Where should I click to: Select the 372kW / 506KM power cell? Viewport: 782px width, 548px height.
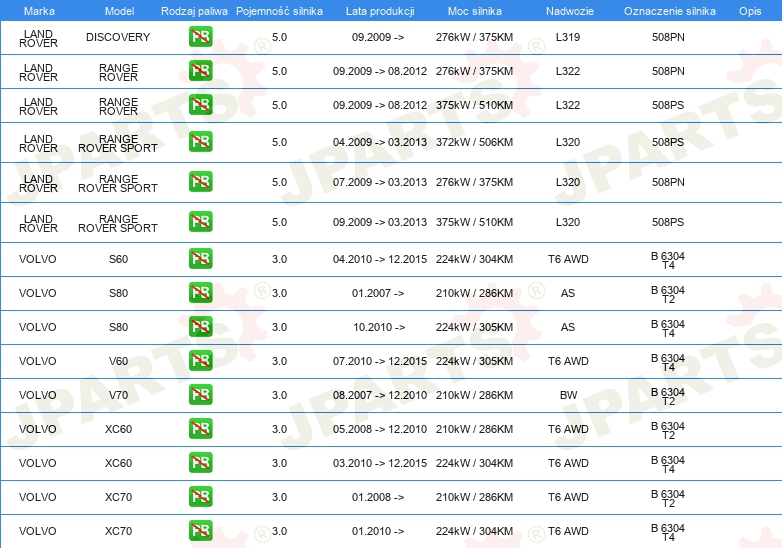coord(474,143)
